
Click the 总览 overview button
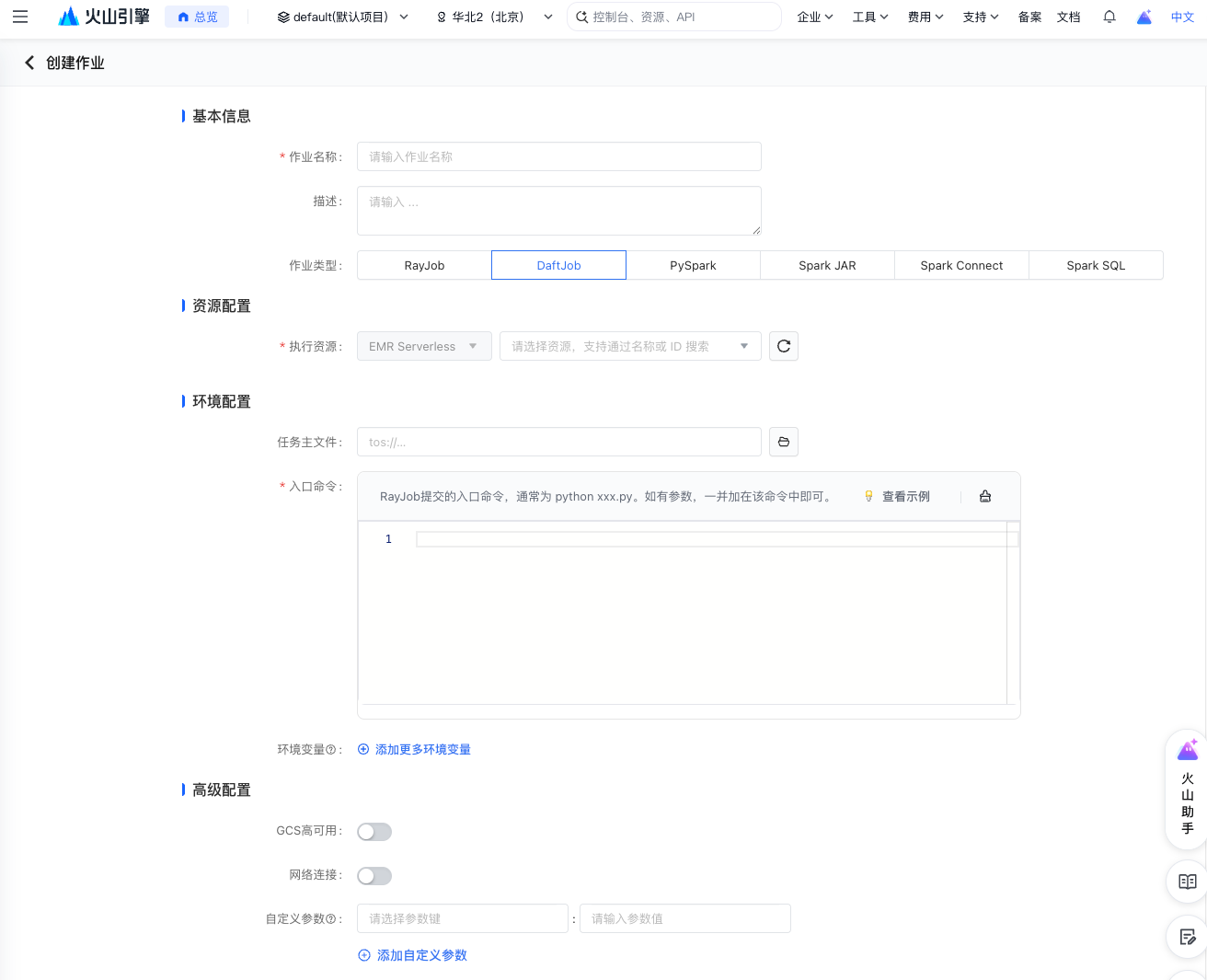point(197,17)
